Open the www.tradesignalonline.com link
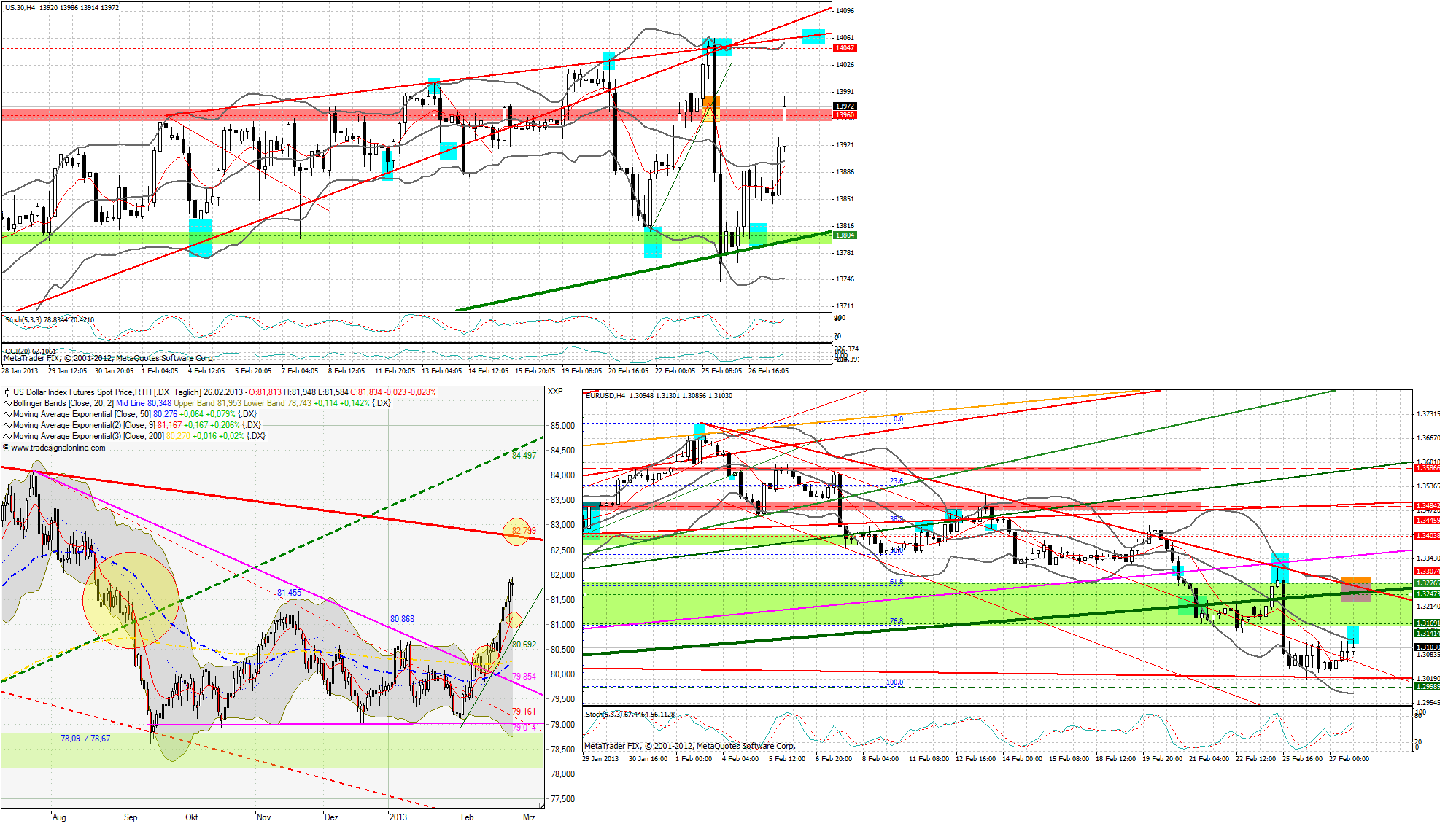1456x837 pixels. [58, 448]
